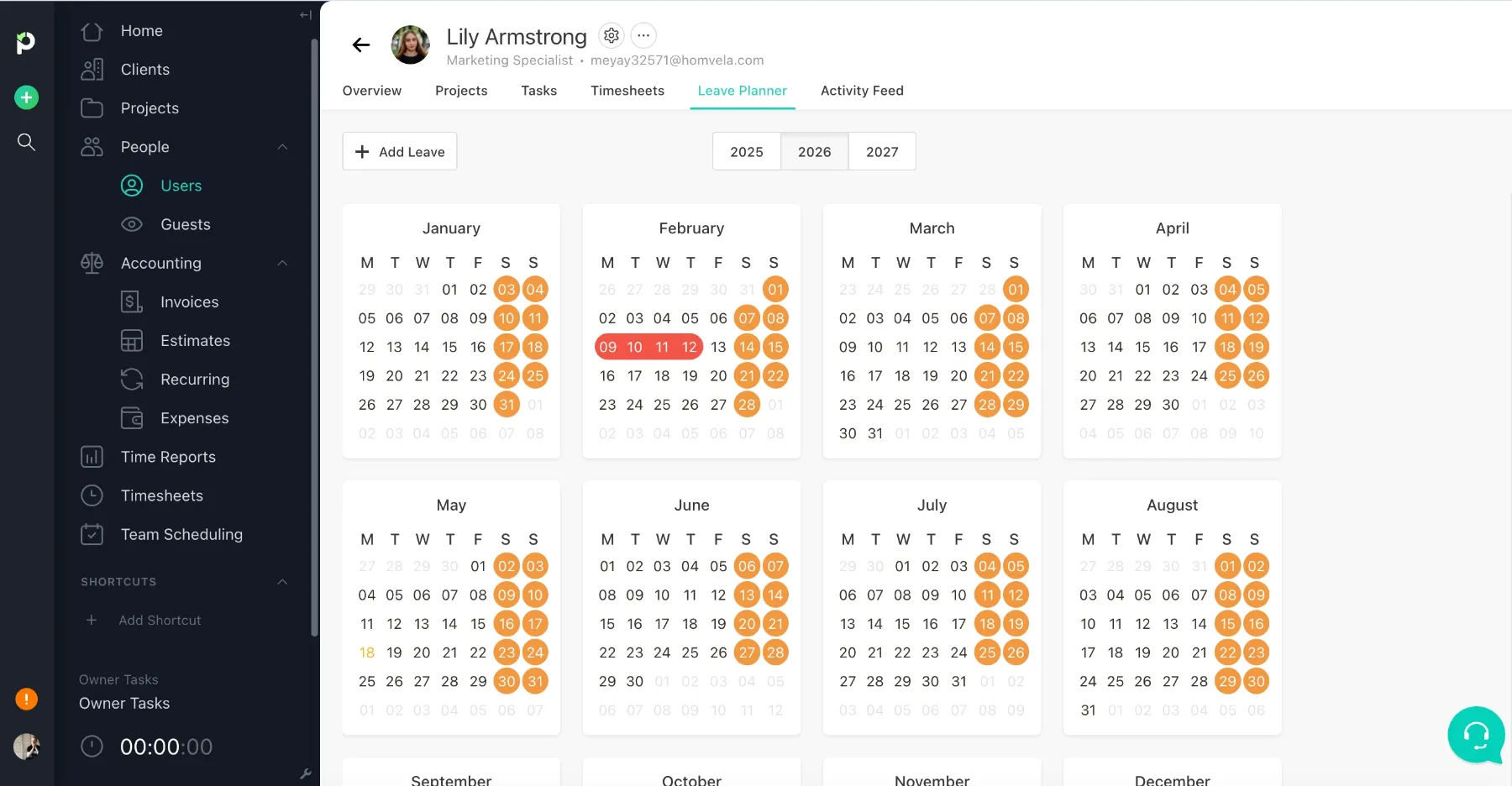1512x786 pixels.
Task: Click Lily Armstrong's profile photo
Action: 411,45
